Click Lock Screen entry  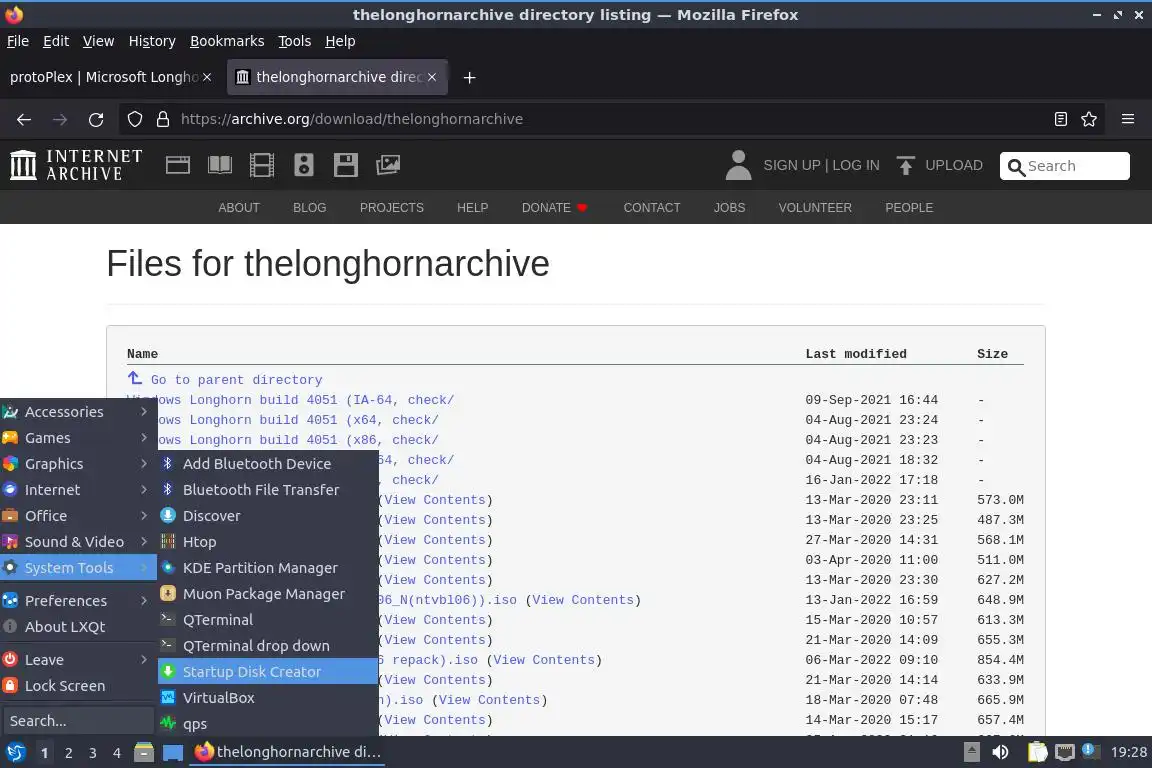79,686
